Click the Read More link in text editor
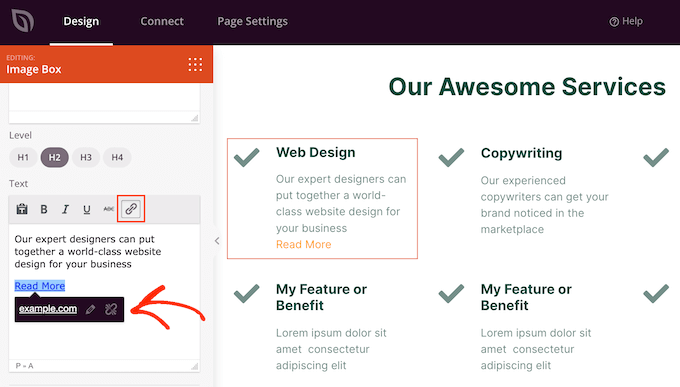Viewport: 680px width, 387px height. click(40, 286)
